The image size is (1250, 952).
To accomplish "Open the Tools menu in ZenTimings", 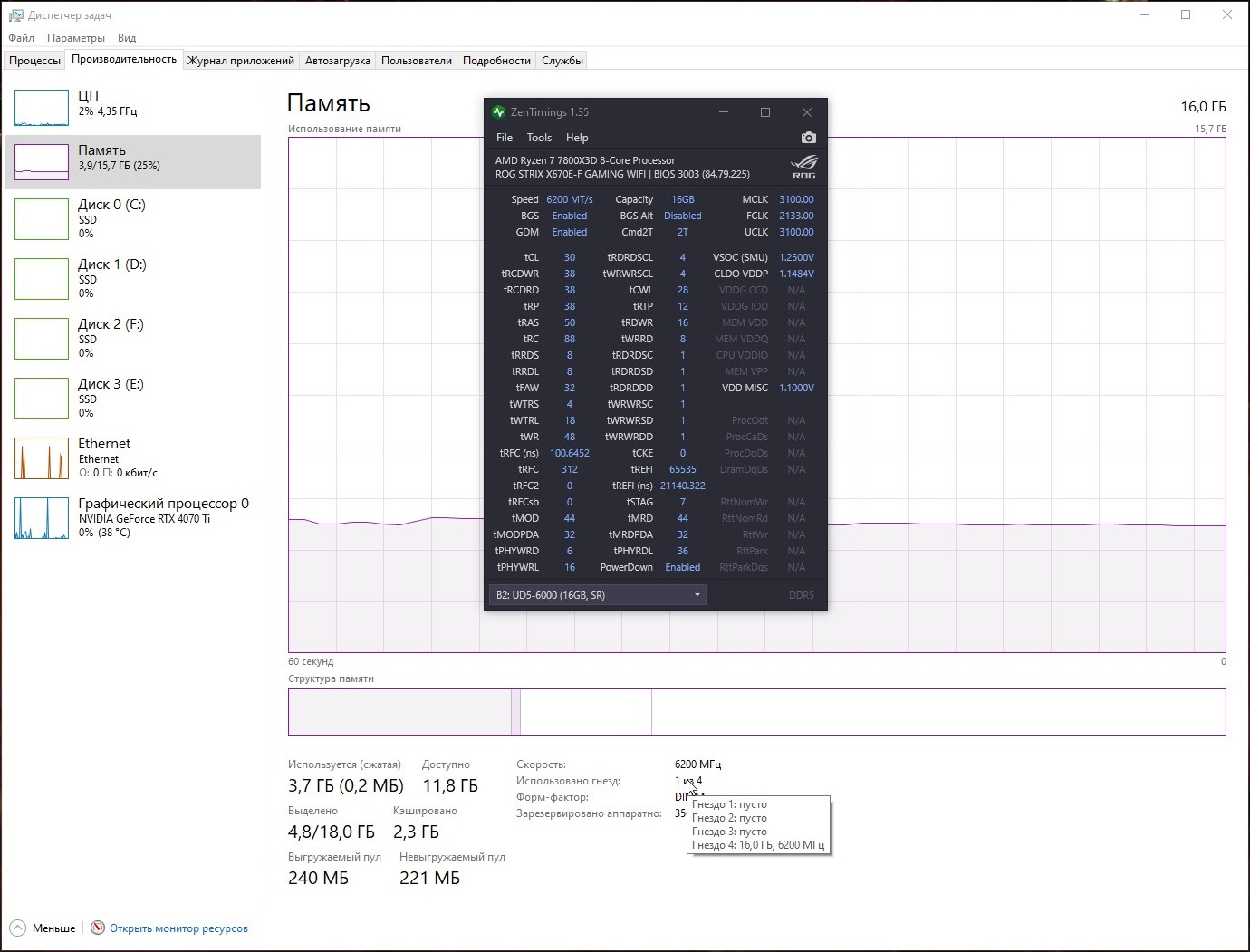I will point(539,138).
